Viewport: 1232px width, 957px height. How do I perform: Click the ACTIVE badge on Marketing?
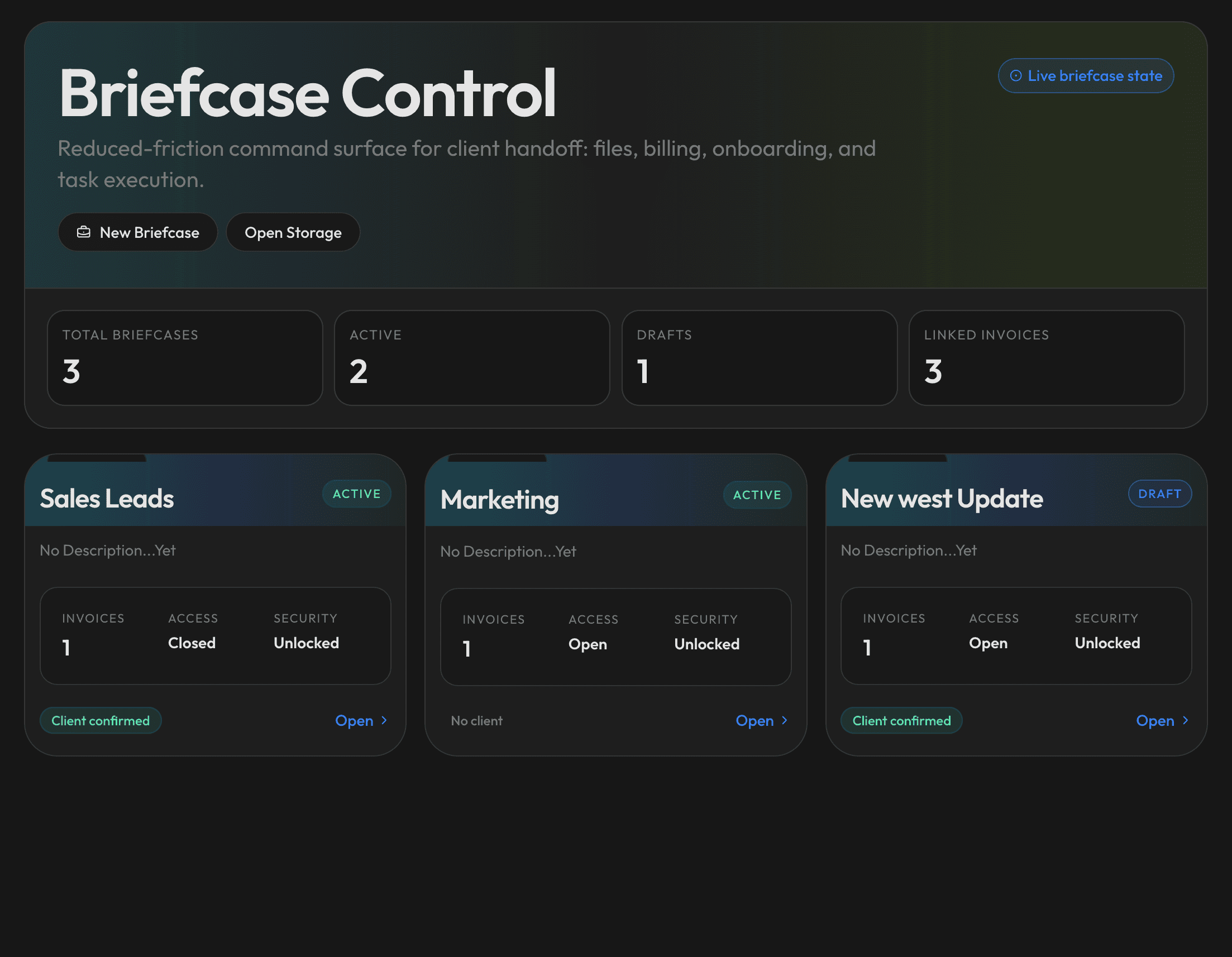757,495
